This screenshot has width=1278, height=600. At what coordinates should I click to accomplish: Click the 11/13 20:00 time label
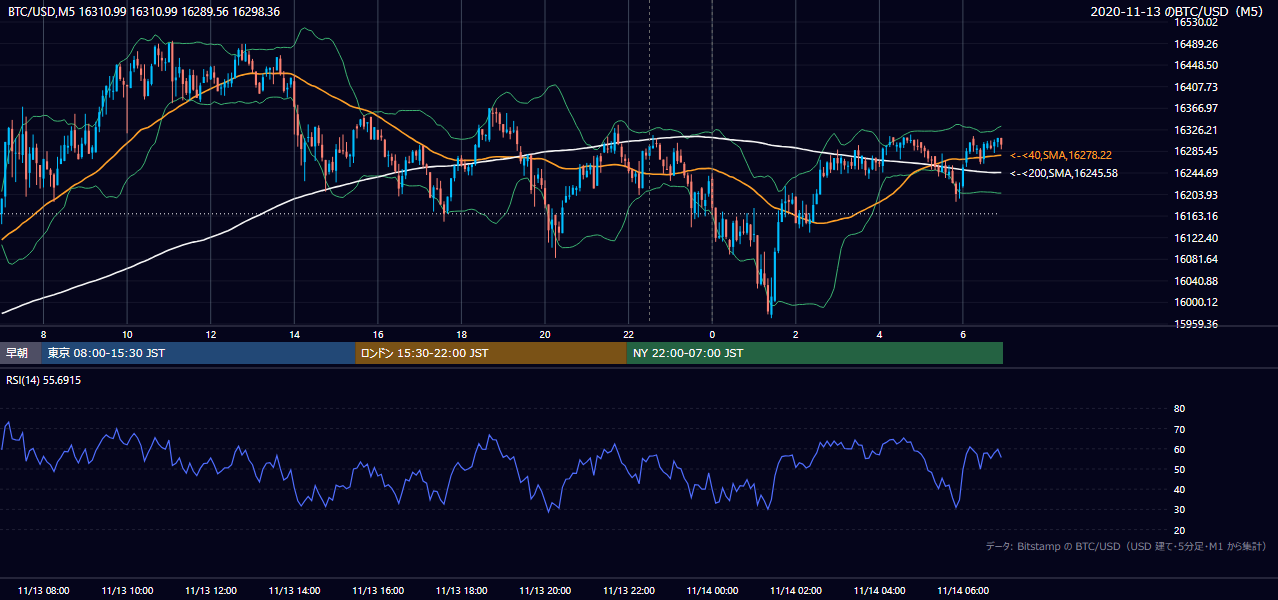pos(545,591)
